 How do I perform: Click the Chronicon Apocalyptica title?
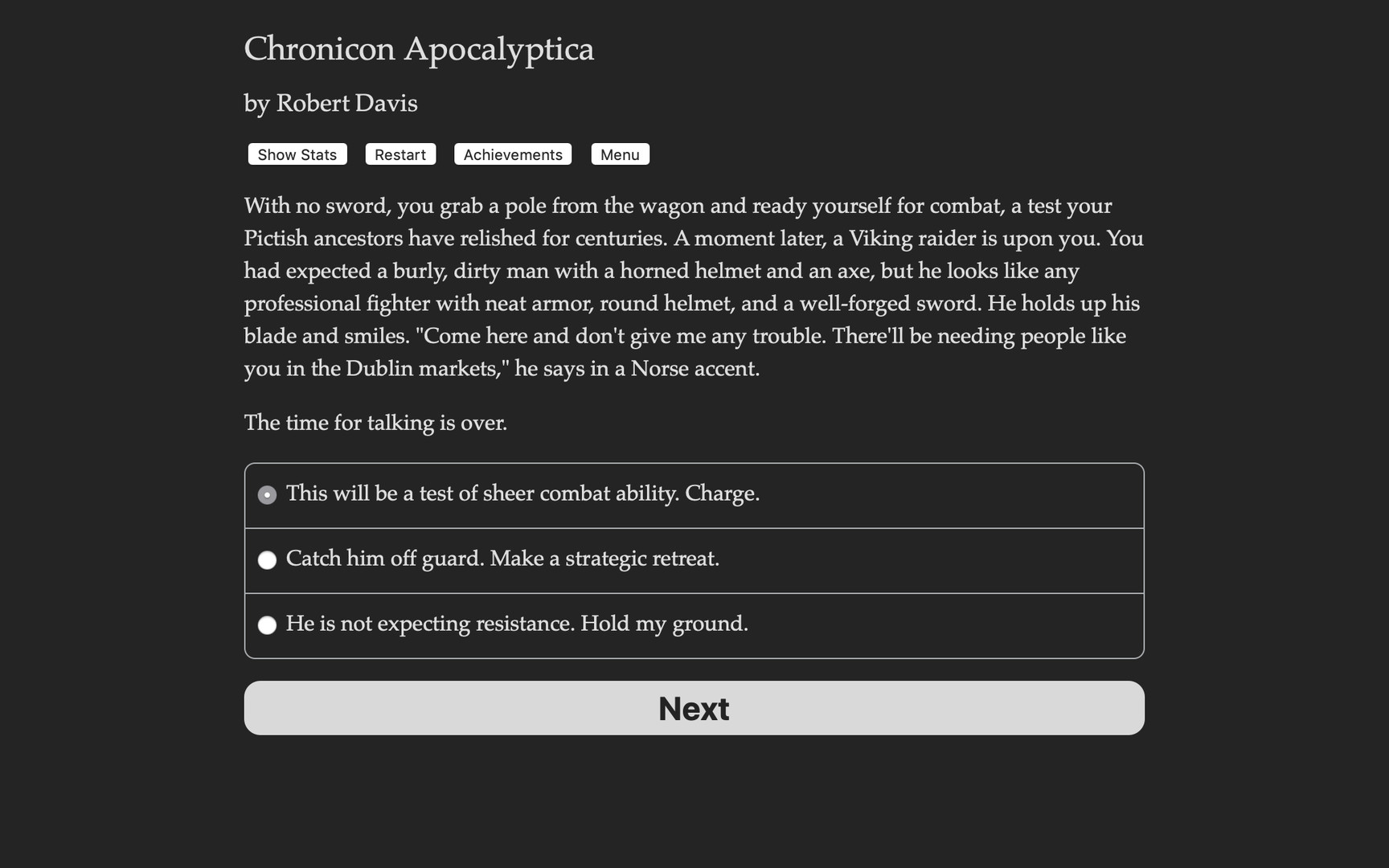[419, 49]
